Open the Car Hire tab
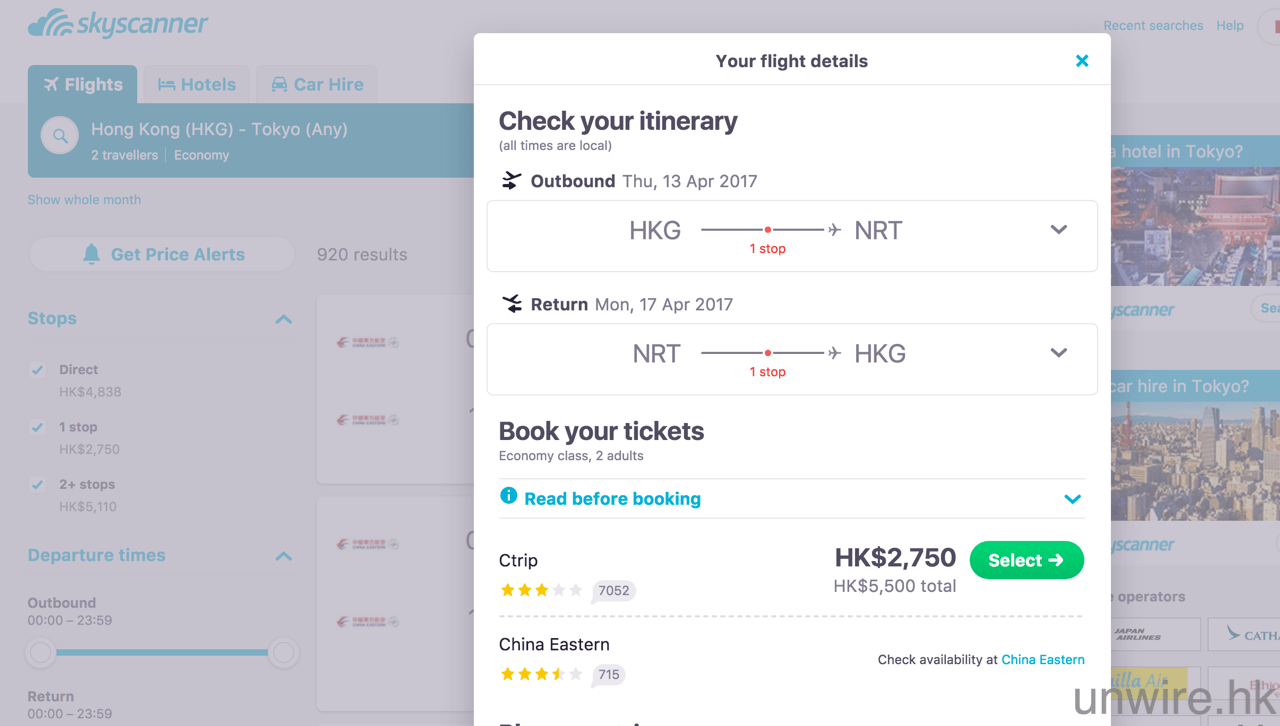Viewport: 1280px width, 726px height. (x=317, y=85)
